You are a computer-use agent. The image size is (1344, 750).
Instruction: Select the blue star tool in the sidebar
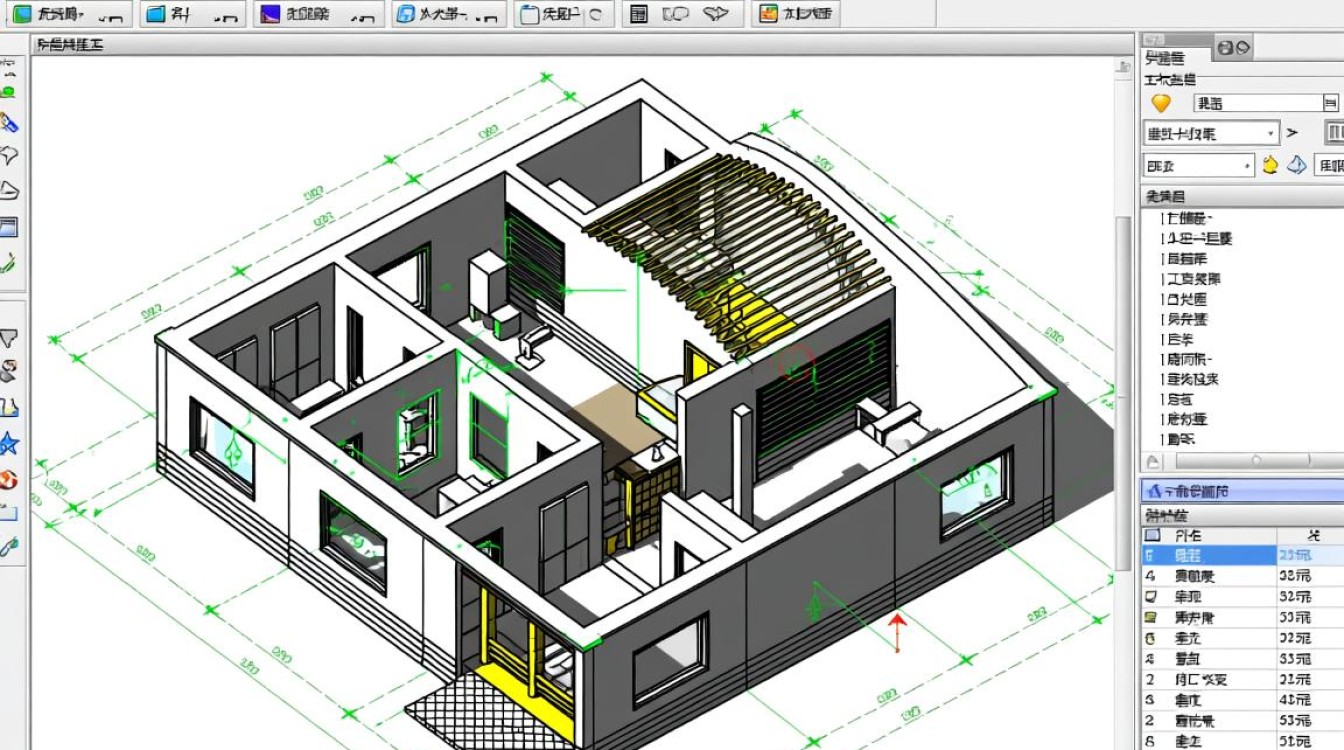pyautogui.click(x=9, y=443)
